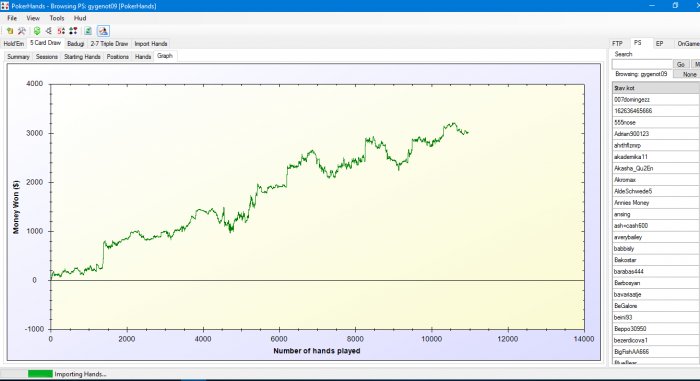Click the green dollar sign icon
Screen dimensions: 700x381
click(37, 31)
